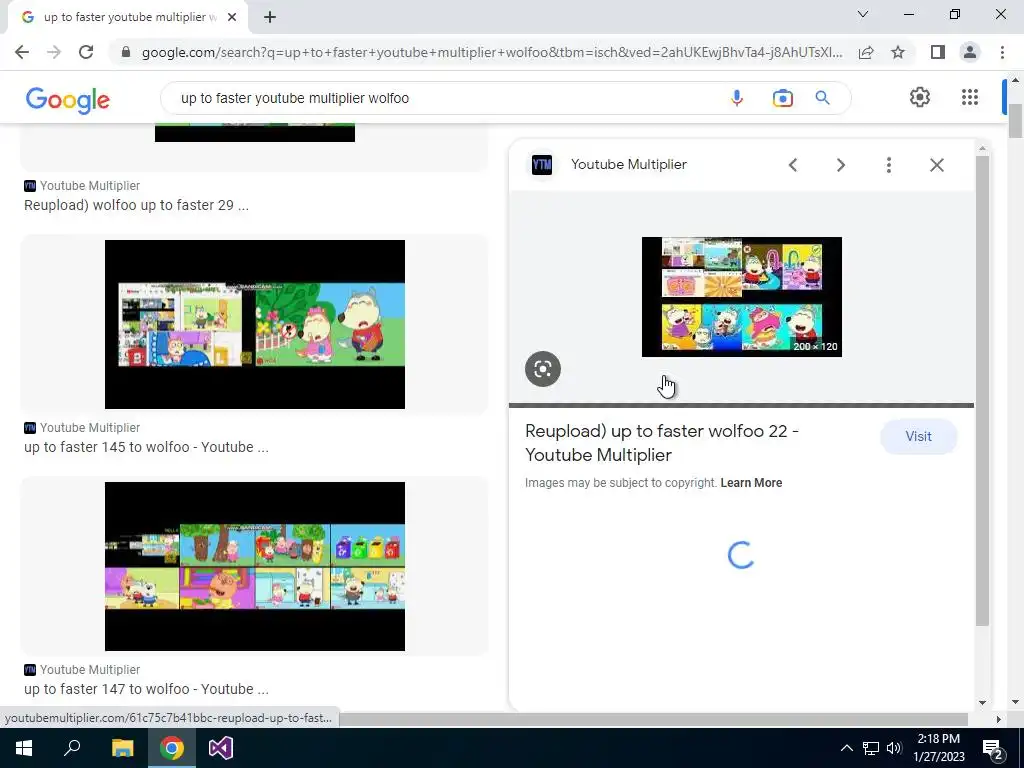The height and width of the screenshot is (768, 1024).
Task: Search inside image with Lens button
Action: [x=543, y=369]
